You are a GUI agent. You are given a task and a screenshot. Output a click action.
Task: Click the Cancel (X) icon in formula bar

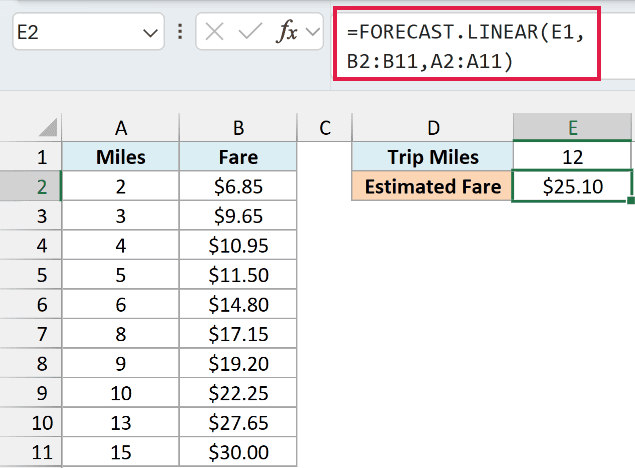[x=214, y=32]
